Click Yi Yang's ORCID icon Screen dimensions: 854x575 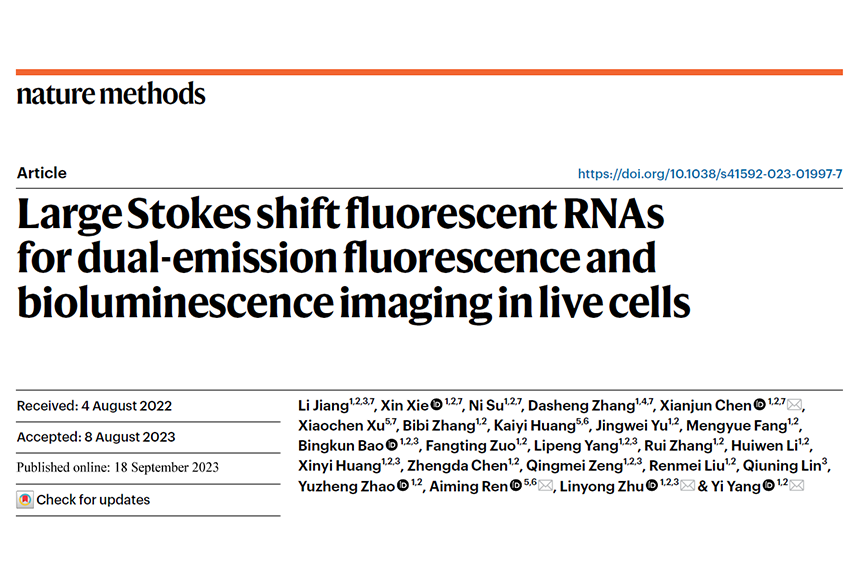[768, 485]
